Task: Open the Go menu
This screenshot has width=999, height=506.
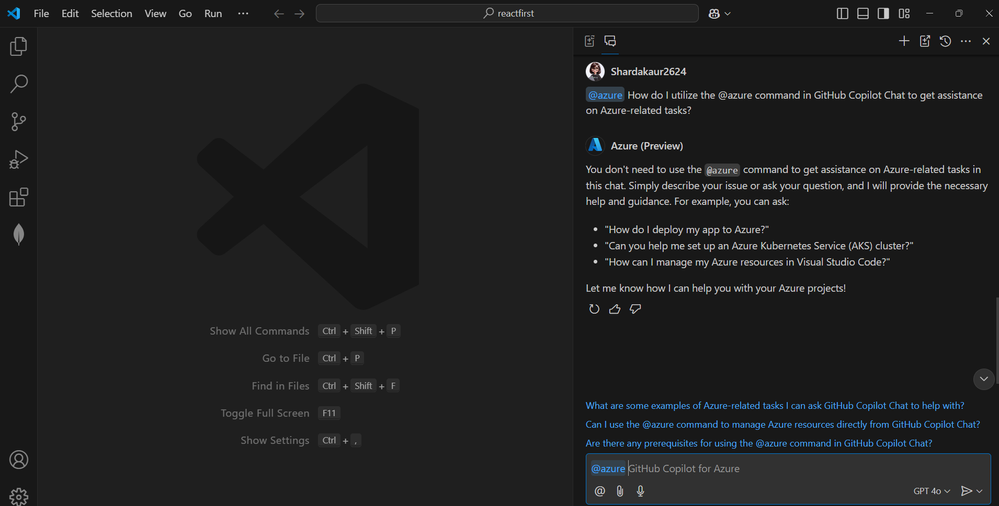Action: pos(185,13)
